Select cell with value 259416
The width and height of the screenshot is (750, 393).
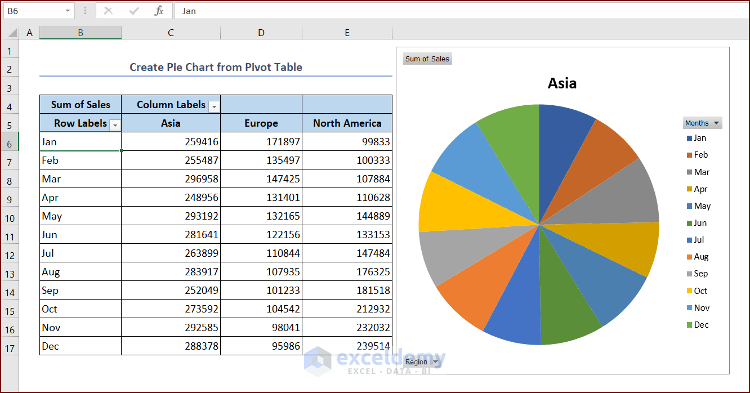(x=171, y=142)
